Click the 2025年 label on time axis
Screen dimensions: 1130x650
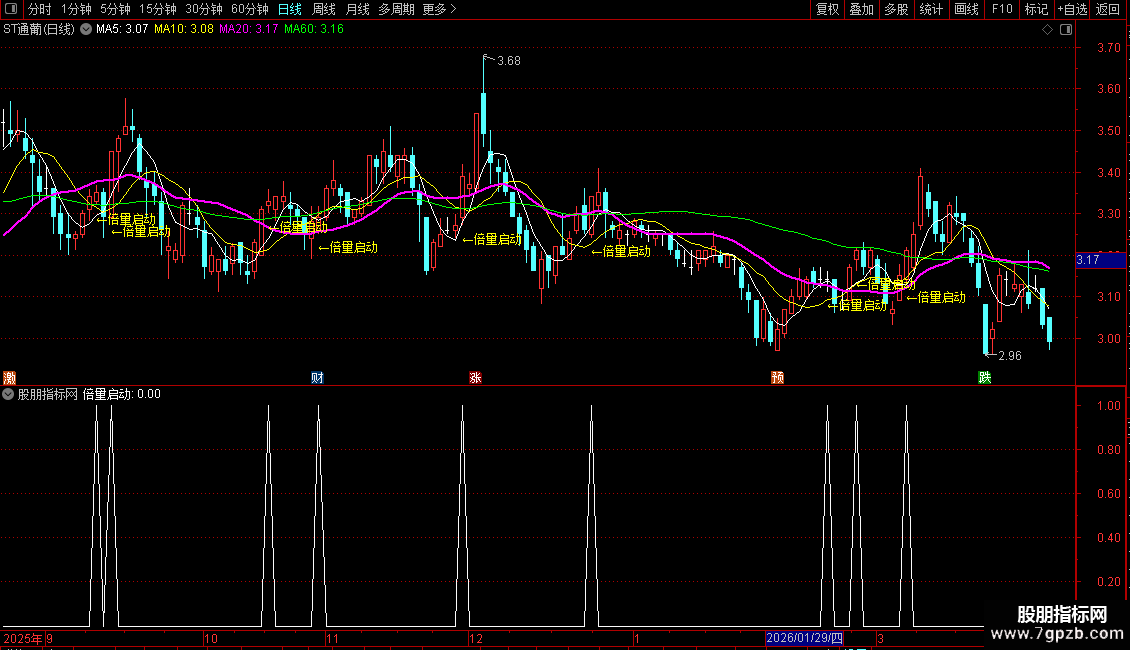pyautogui.click(x=23, y=638)
